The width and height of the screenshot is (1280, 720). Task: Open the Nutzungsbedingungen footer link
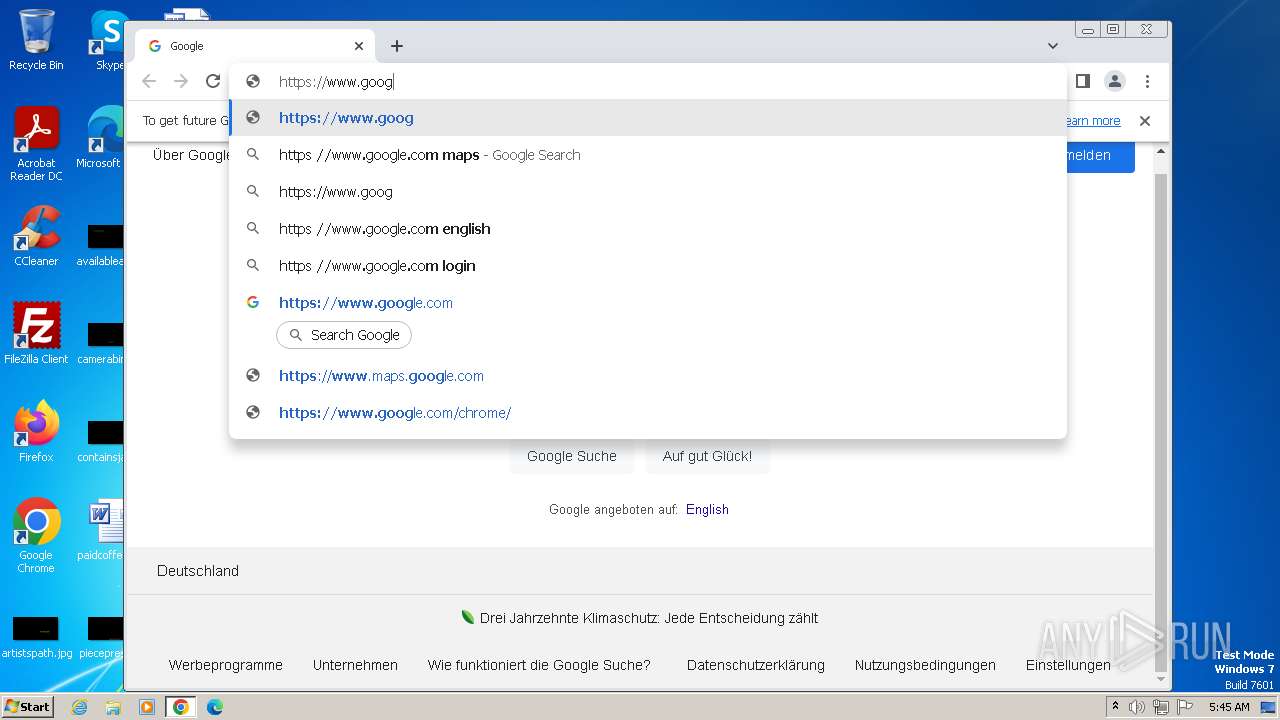[925, 665]
